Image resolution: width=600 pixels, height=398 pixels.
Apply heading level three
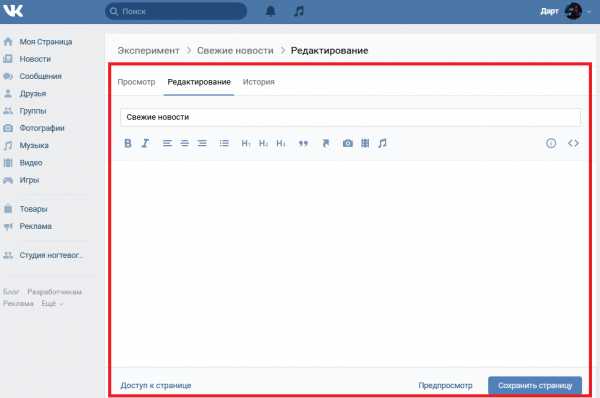point(281,143)
